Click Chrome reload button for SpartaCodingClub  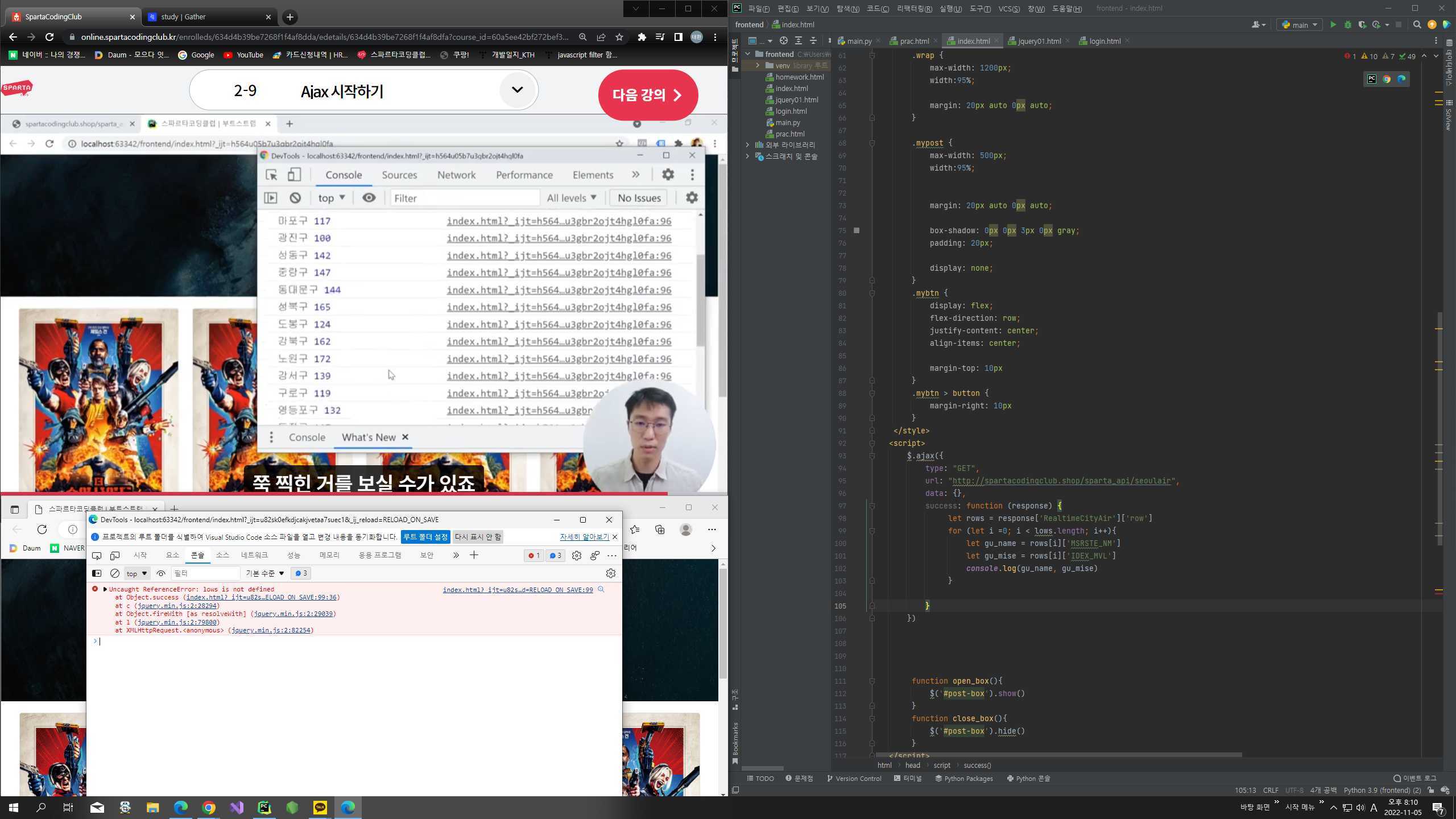[49, 37]
